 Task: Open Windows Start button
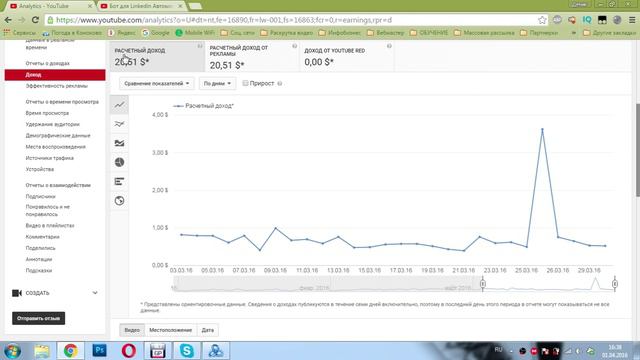(12, 351)
